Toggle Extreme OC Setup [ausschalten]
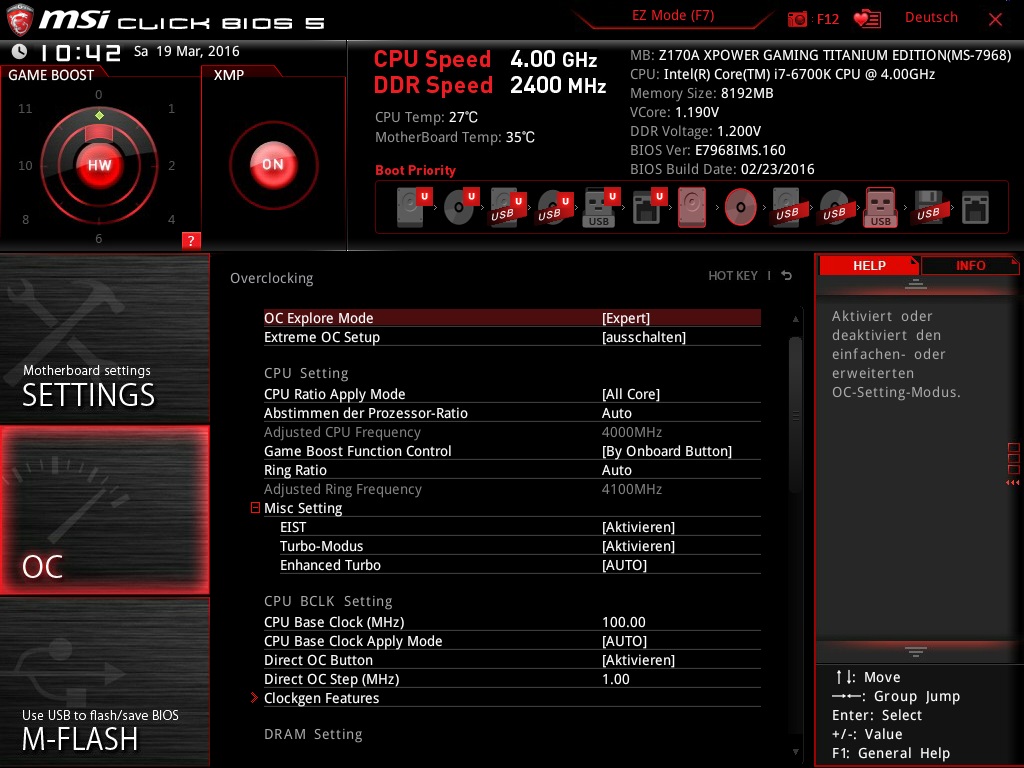 click(x=512, y=337)
